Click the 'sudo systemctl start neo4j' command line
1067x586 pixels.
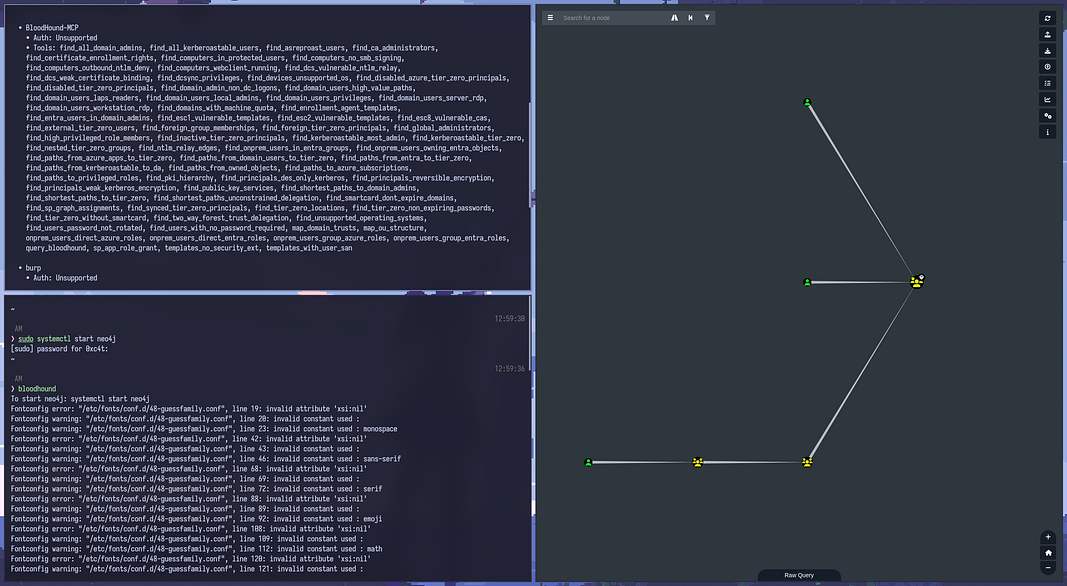pos(67,339)
